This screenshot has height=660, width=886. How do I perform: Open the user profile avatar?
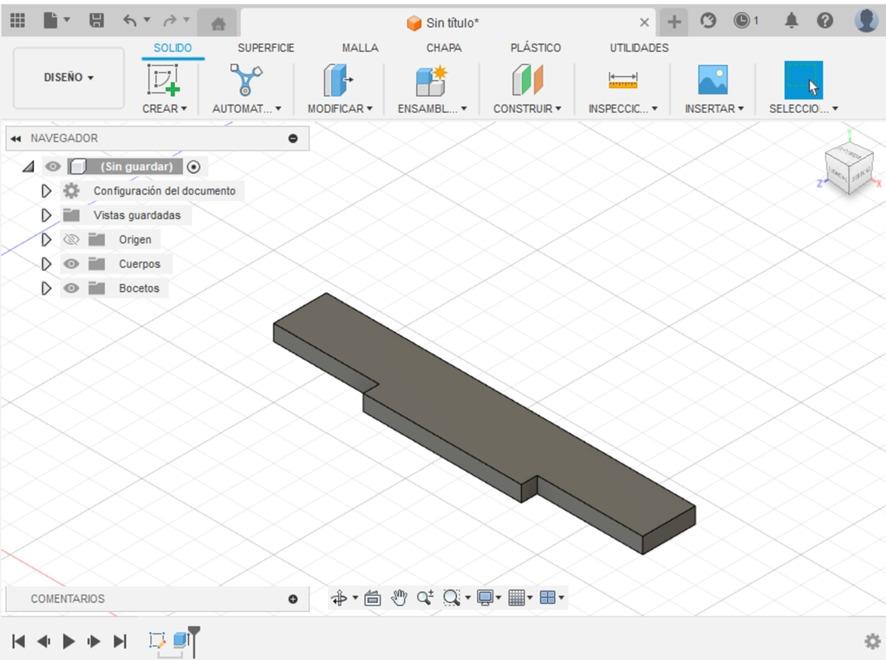pos(866,20)
